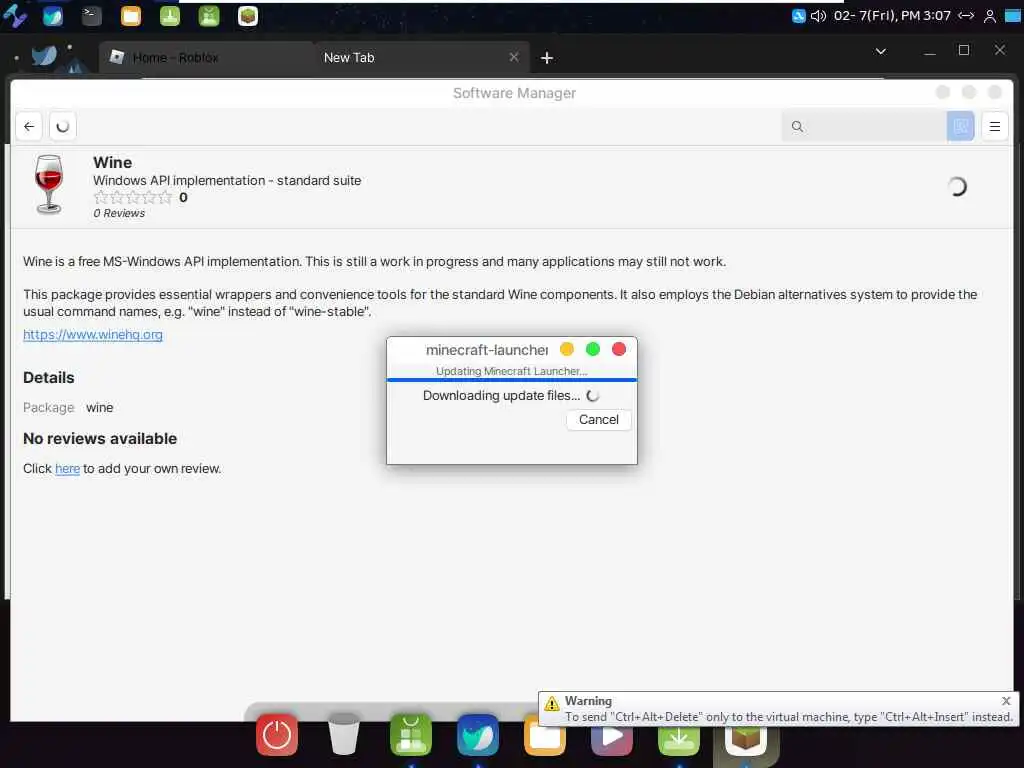Click the blue bird browser icon in top panel

coord(53,16)
